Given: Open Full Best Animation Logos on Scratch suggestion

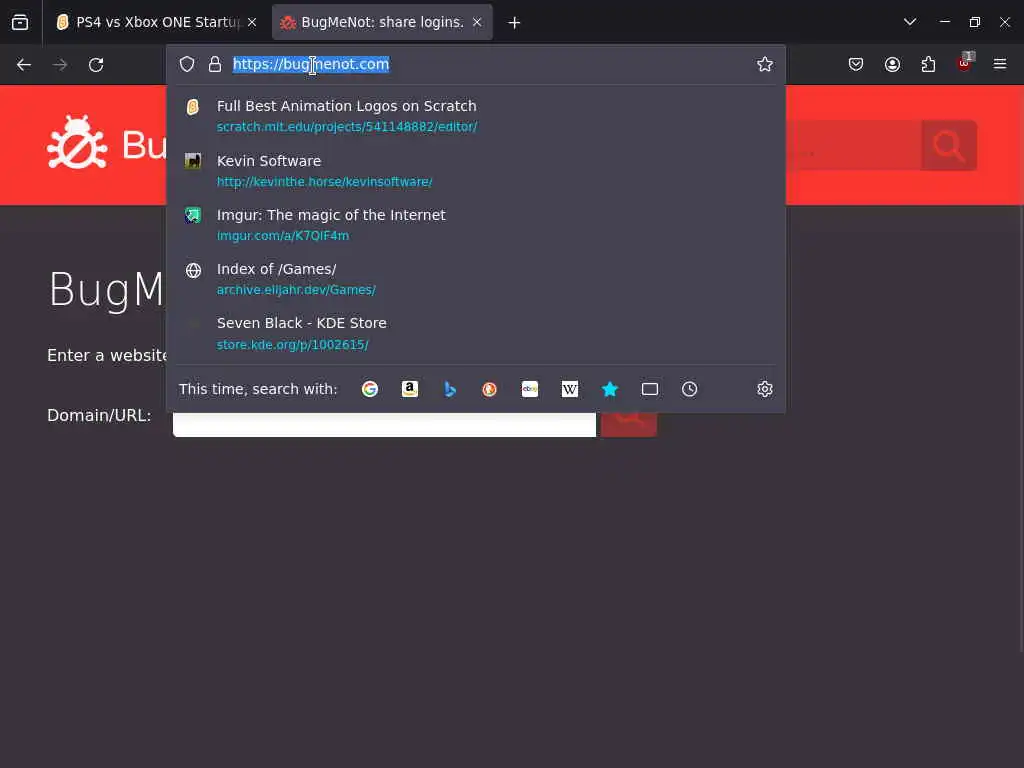Looking at the screenshot, I should click(476, 116).
